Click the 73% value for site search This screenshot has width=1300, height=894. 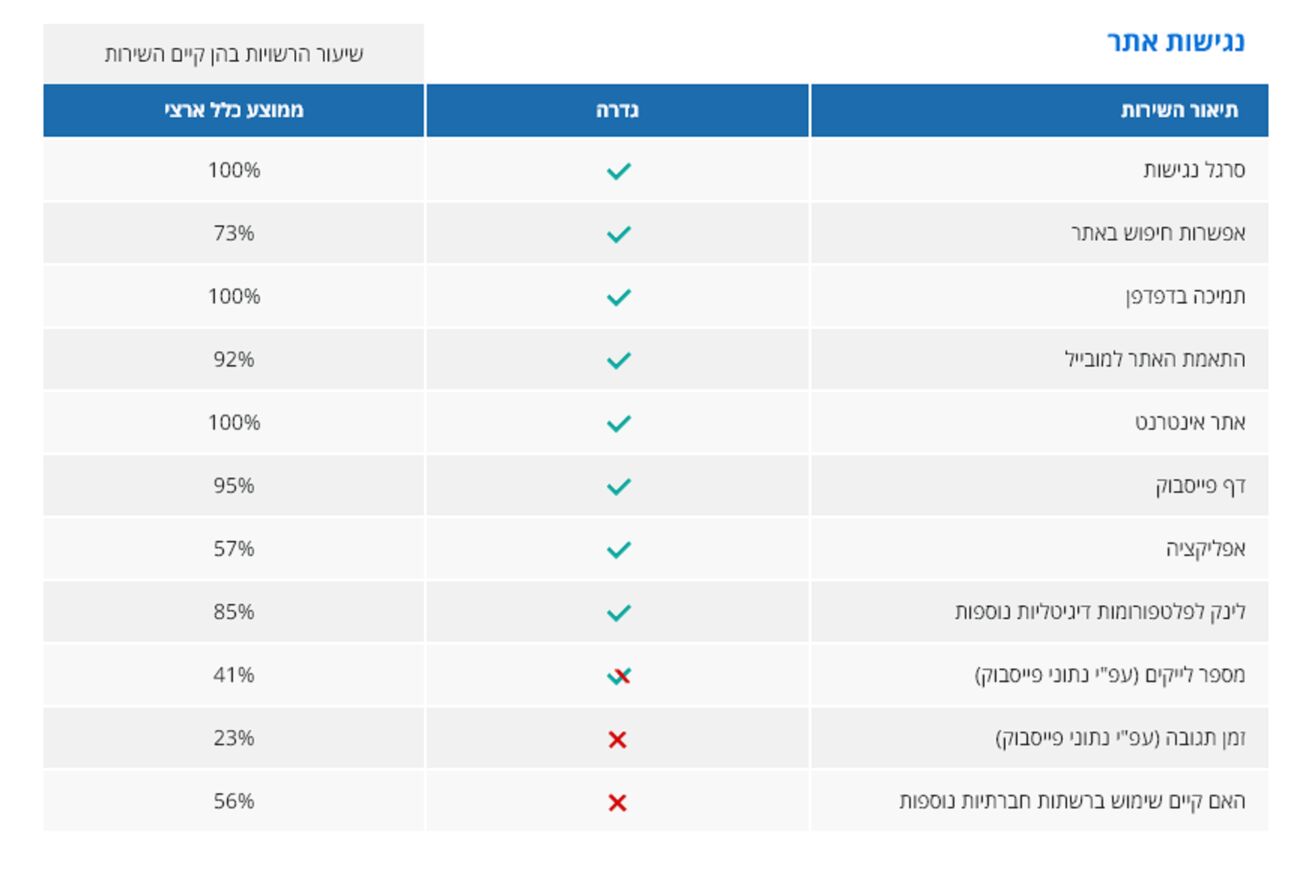234,233
